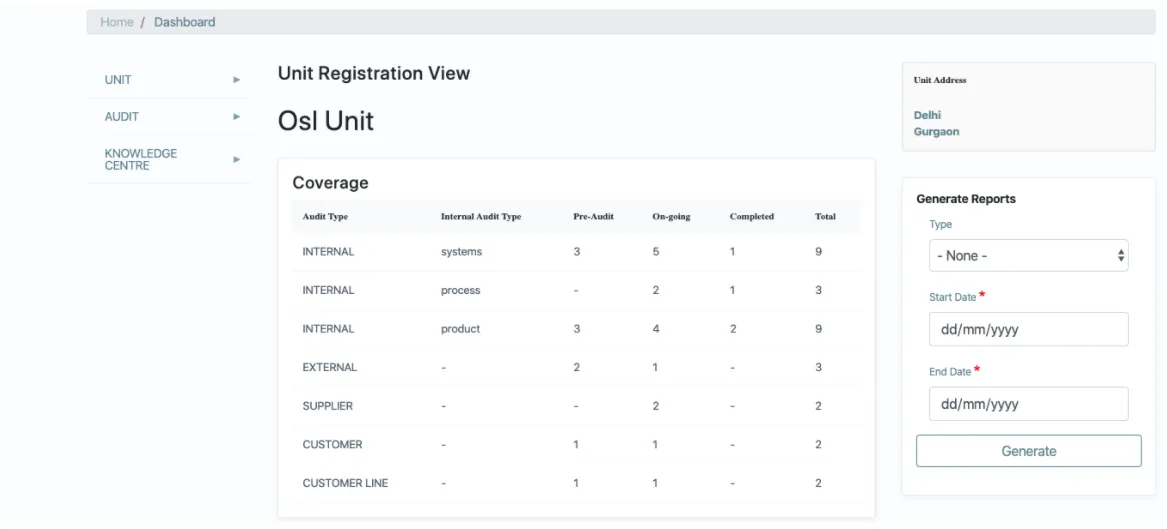Image resolution: width=1167 pixels, height=529 pixels.
Task: Click the End Date input field
Action: click(x=1029, y=404)
